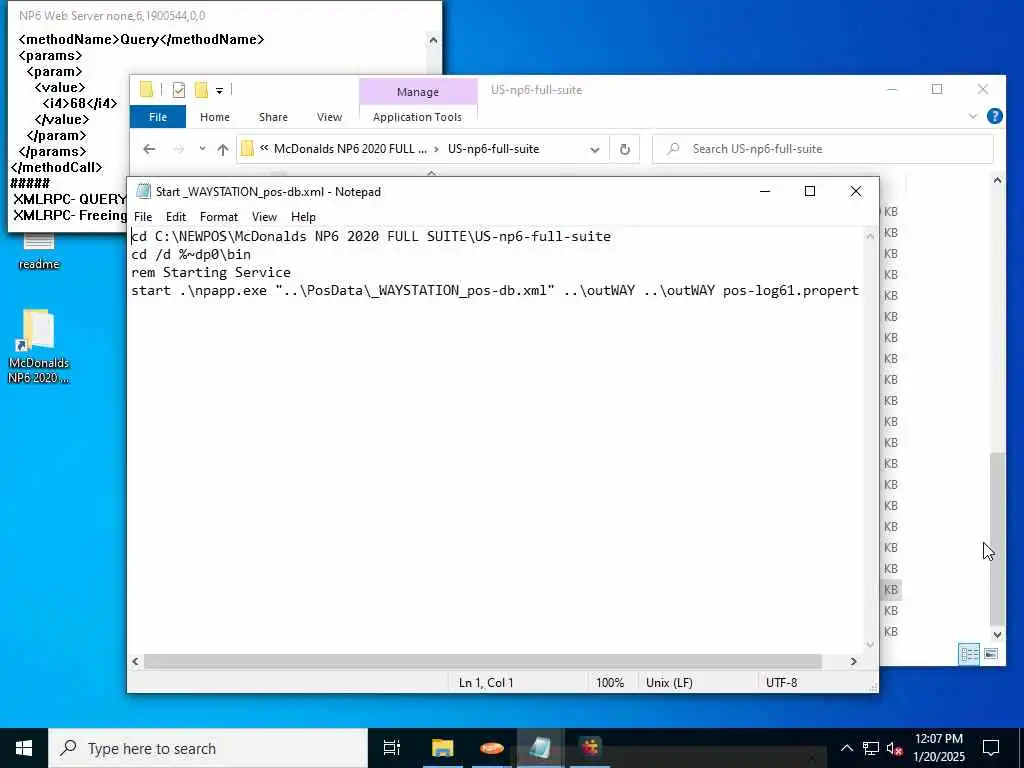Click Notepad horizontal scrollbar right arrow
Image resolution: width=1024 pixels, height=768 pixels.
tap(853, 662)
